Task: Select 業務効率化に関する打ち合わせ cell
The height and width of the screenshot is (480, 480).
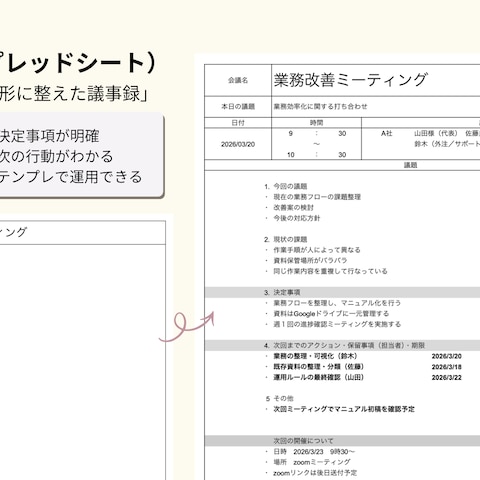Action: [376, 107]
